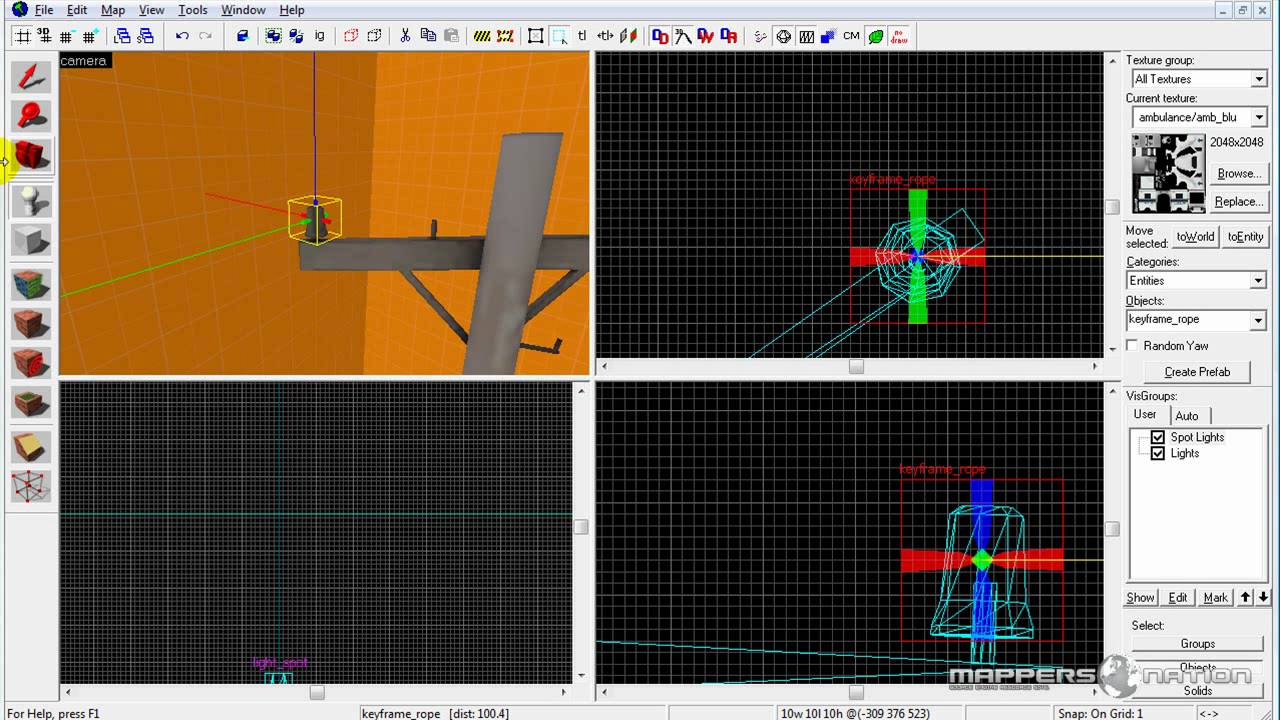The height and width of the screenshot is (720, 1280).
Task: Click the current texture preview thumbnail
Action: click(1168, 173)
